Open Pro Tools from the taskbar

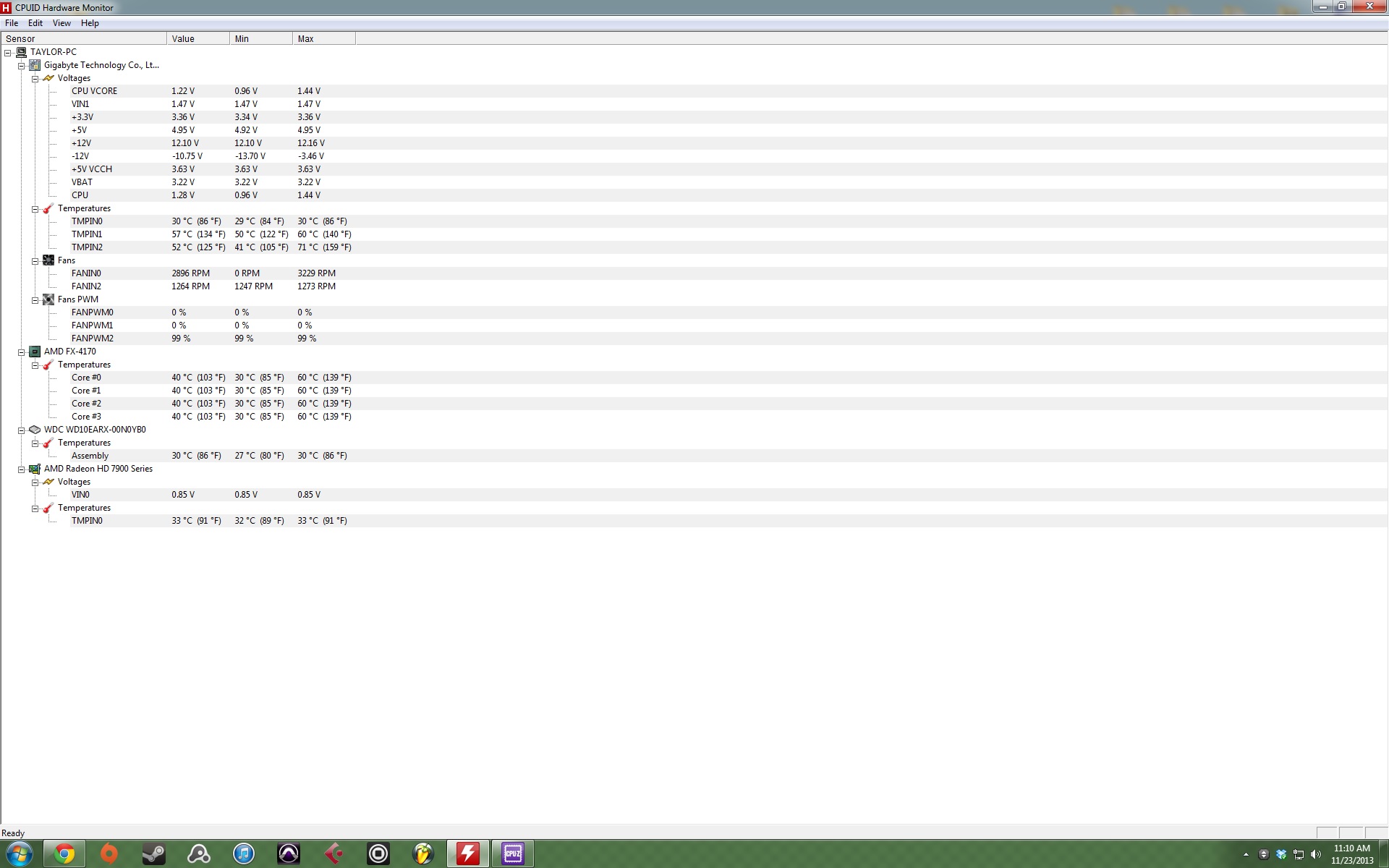(x=289, y=854)
